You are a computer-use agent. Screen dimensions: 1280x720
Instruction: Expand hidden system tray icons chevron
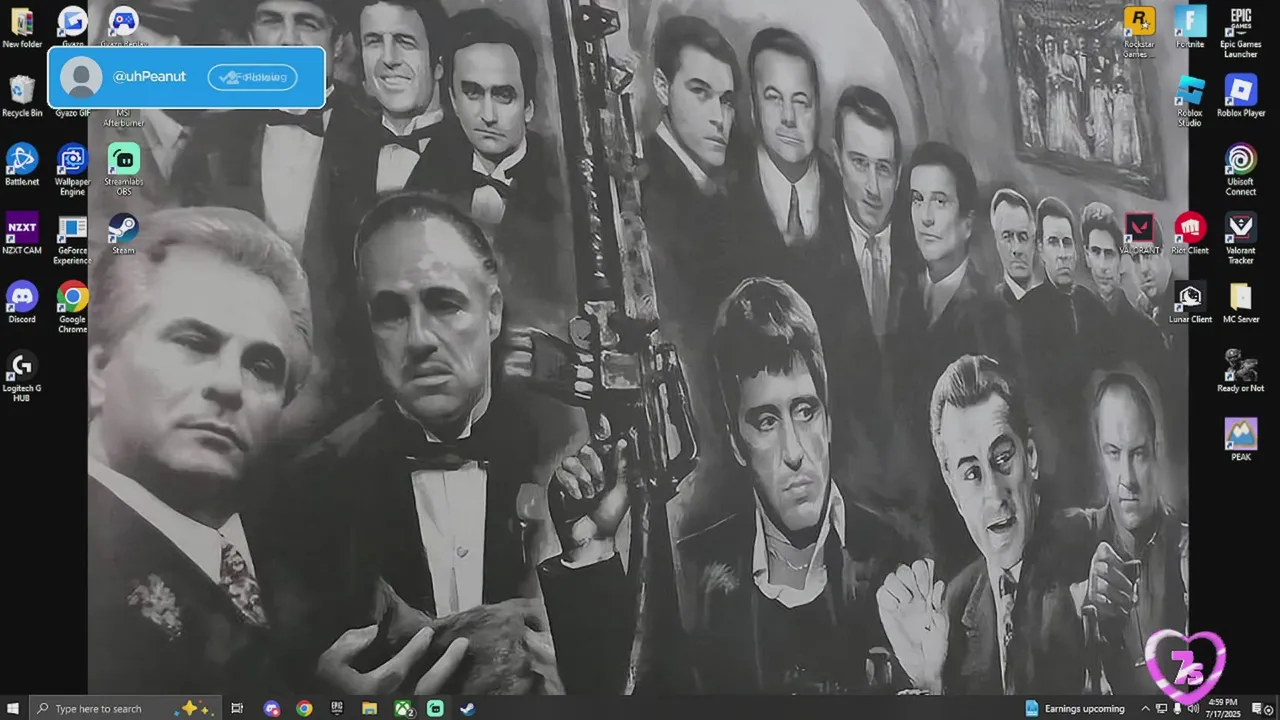click(1146, 708)
